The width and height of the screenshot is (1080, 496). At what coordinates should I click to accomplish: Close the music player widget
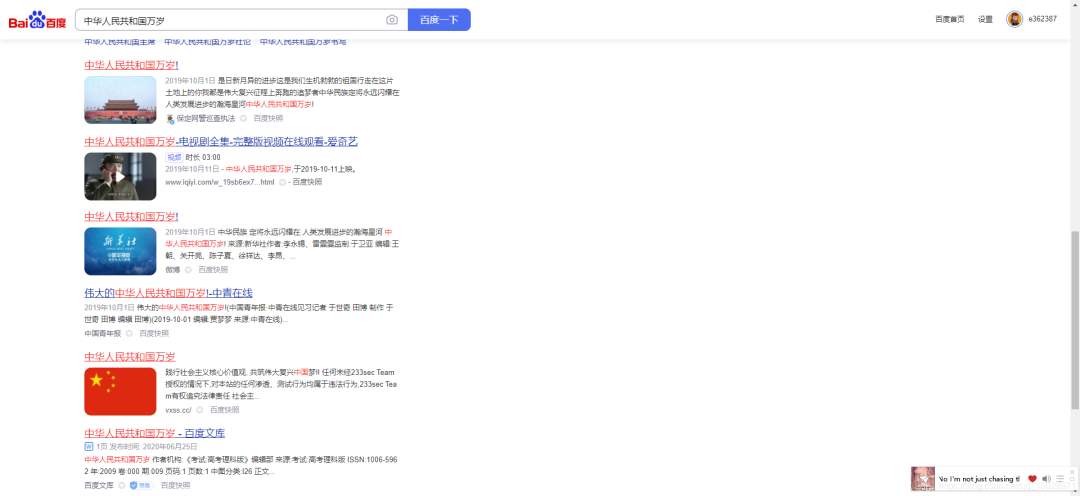pos(1072,472)
